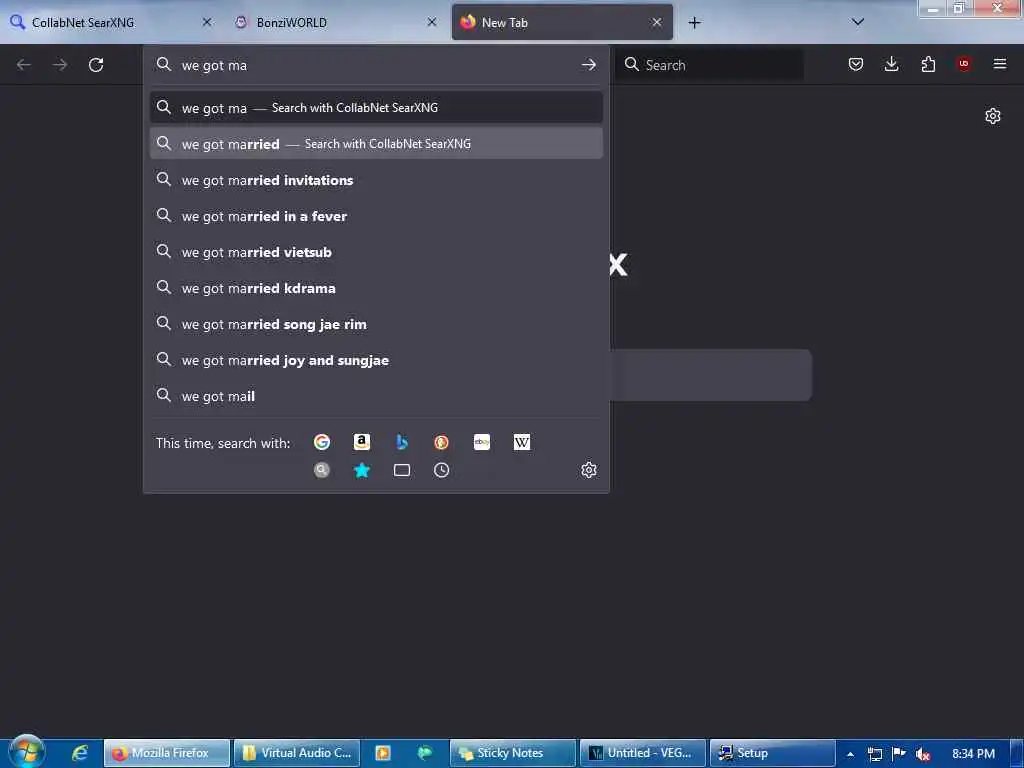Launch Internet Explorer from taskbar
Screen dimensions: 1024x768
pyautogui.click(x=80, y=753)
